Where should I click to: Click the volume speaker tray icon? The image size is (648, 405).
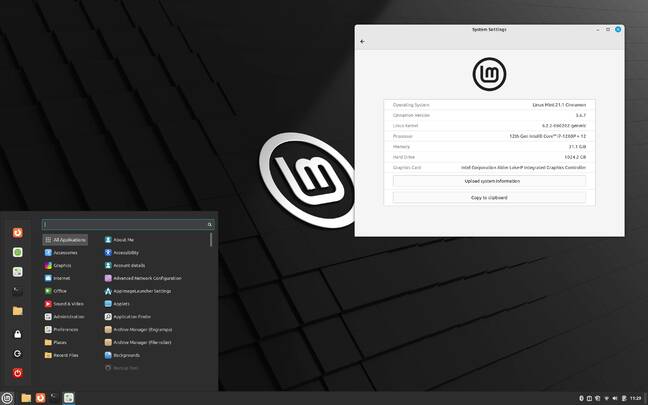[615, 398]
